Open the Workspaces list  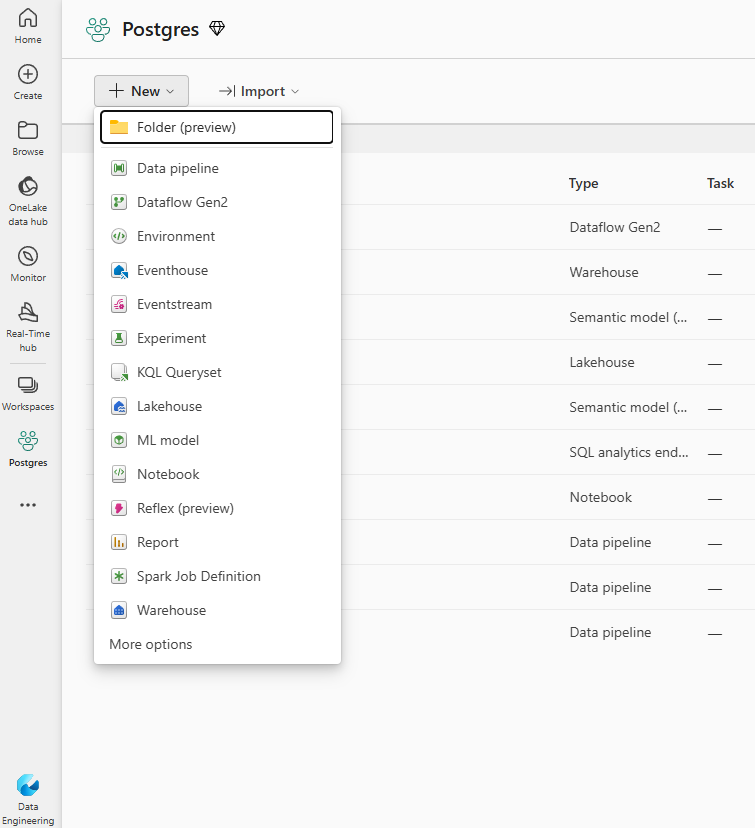(28, 393)
